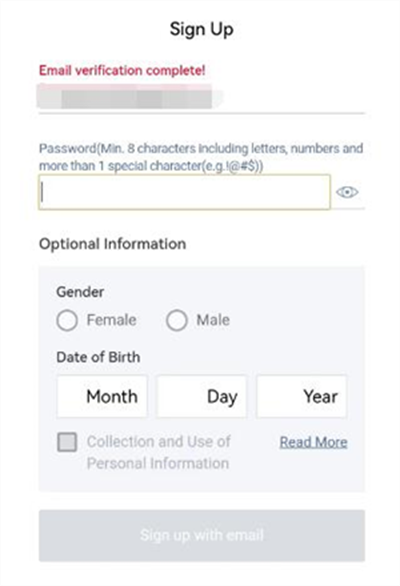Open the Read More link

point(313,442)
